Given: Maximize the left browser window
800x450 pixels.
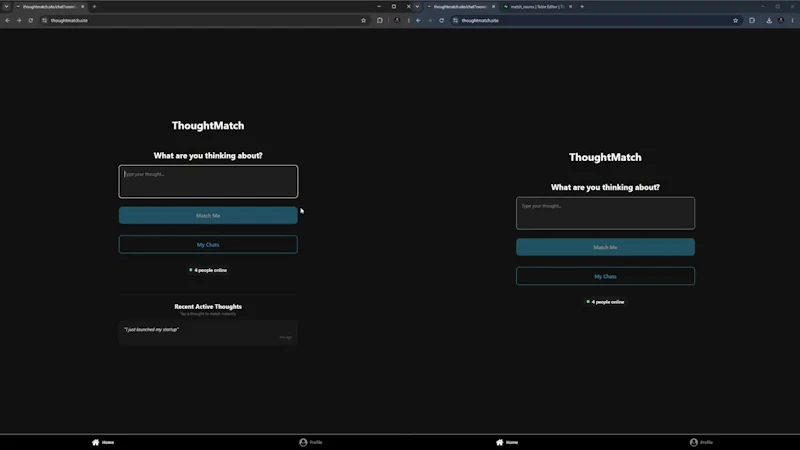Looking at the screenshot, I should point(394,7).
